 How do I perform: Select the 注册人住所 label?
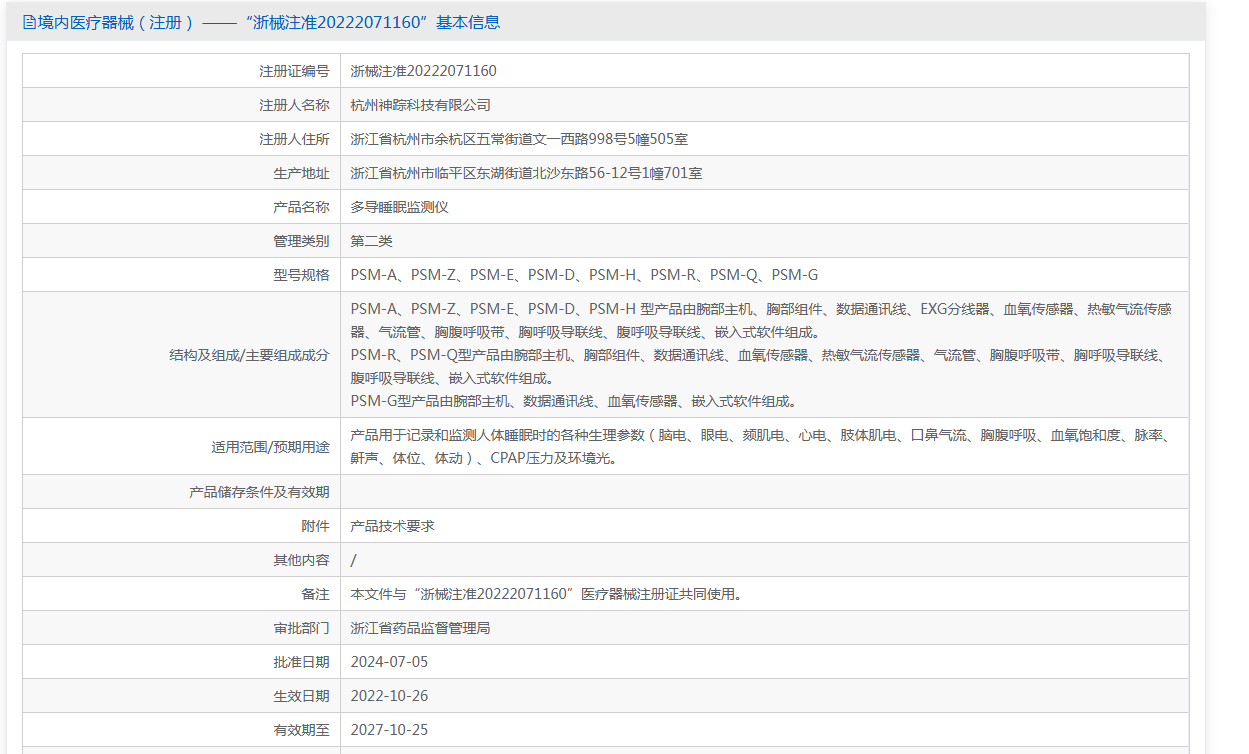pos(294,139)
